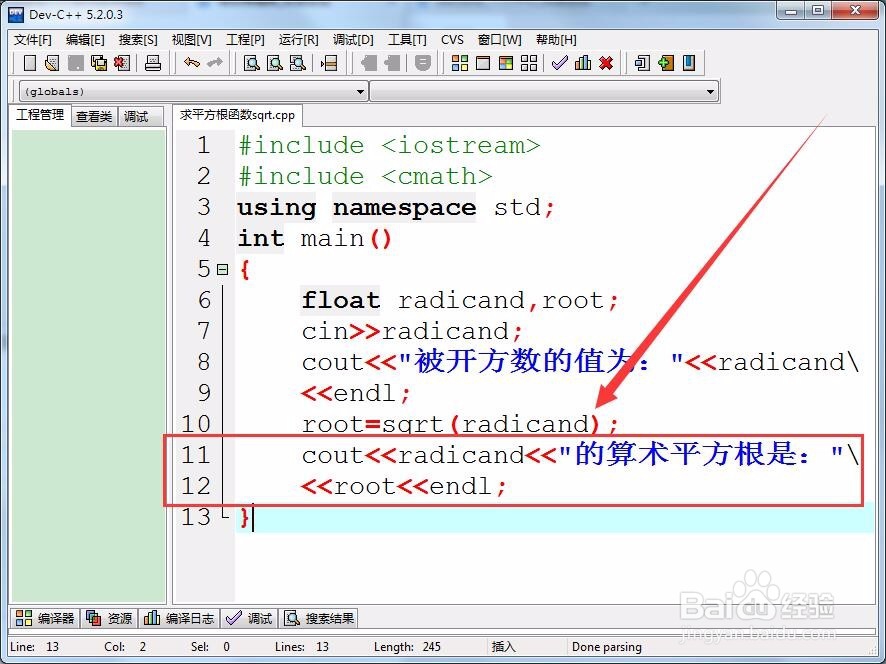
Task: Click on 'namespace' keyword in line 3
Action: coord(405,207)
